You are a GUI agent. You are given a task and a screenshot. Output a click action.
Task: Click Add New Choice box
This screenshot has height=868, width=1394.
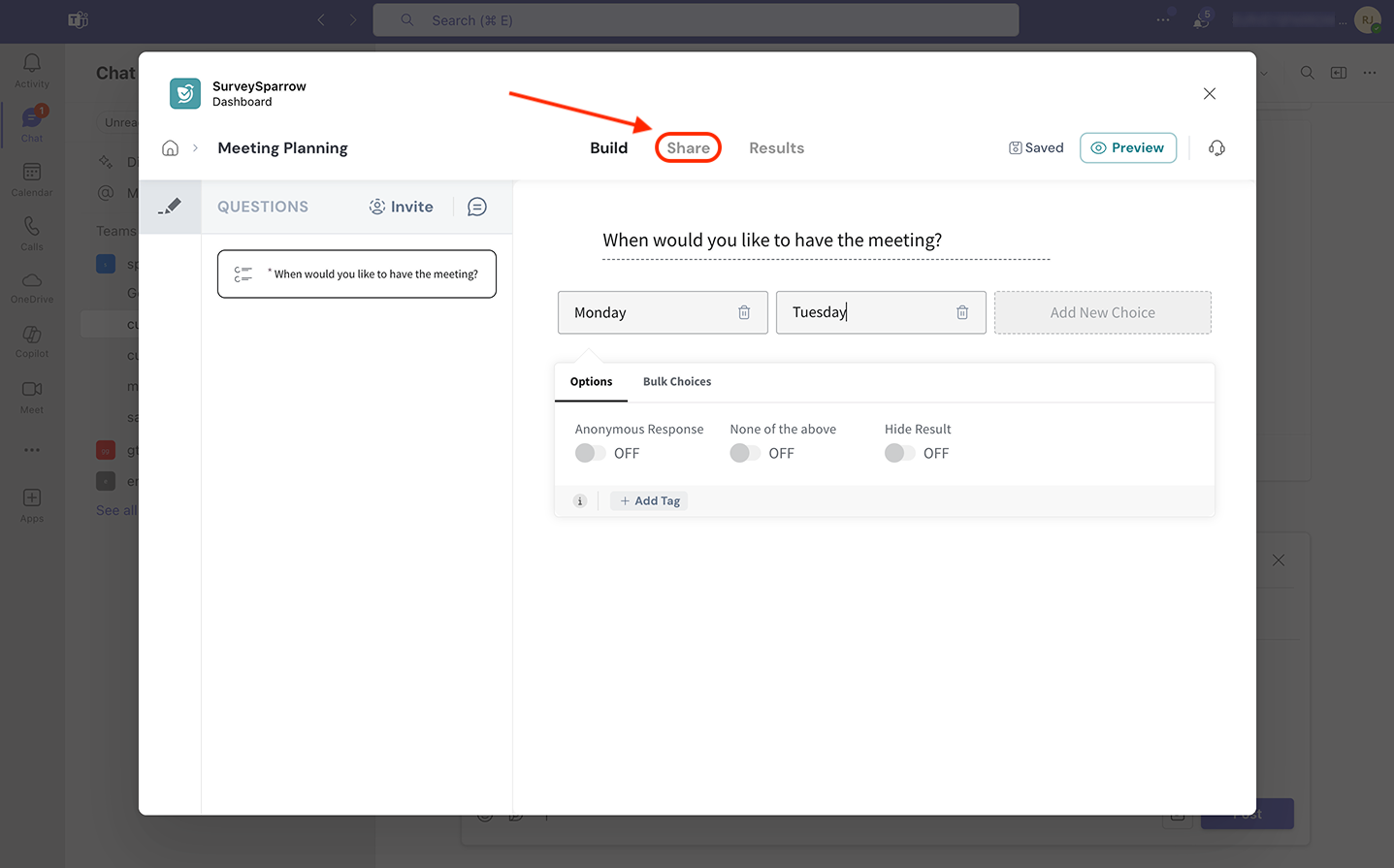click(x=1102, y=312)
